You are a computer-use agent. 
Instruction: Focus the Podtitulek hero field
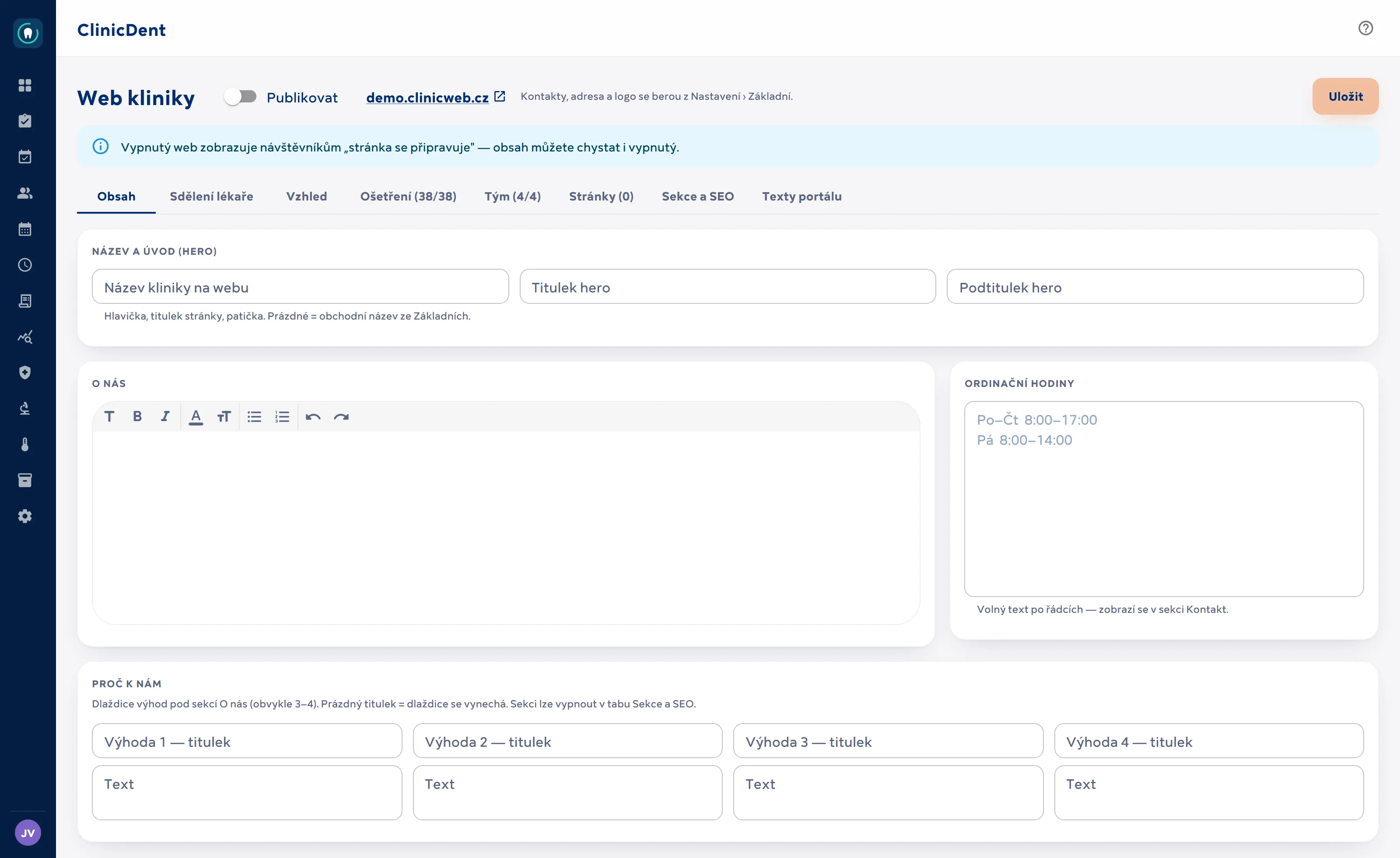(1155, 287)
